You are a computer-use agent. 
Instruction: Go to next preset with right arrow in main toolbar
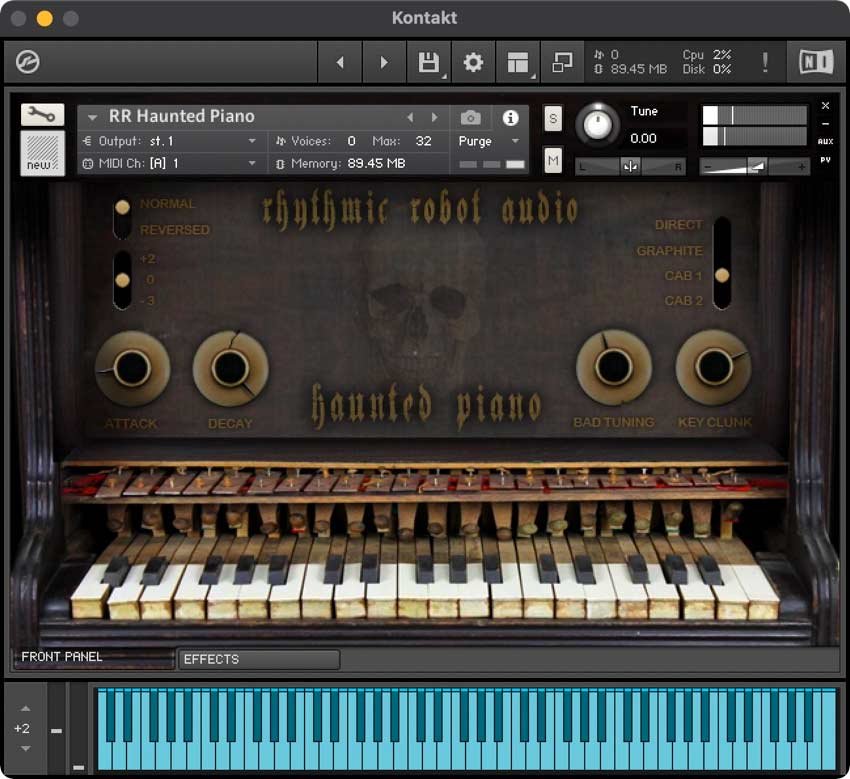[384, 62]
